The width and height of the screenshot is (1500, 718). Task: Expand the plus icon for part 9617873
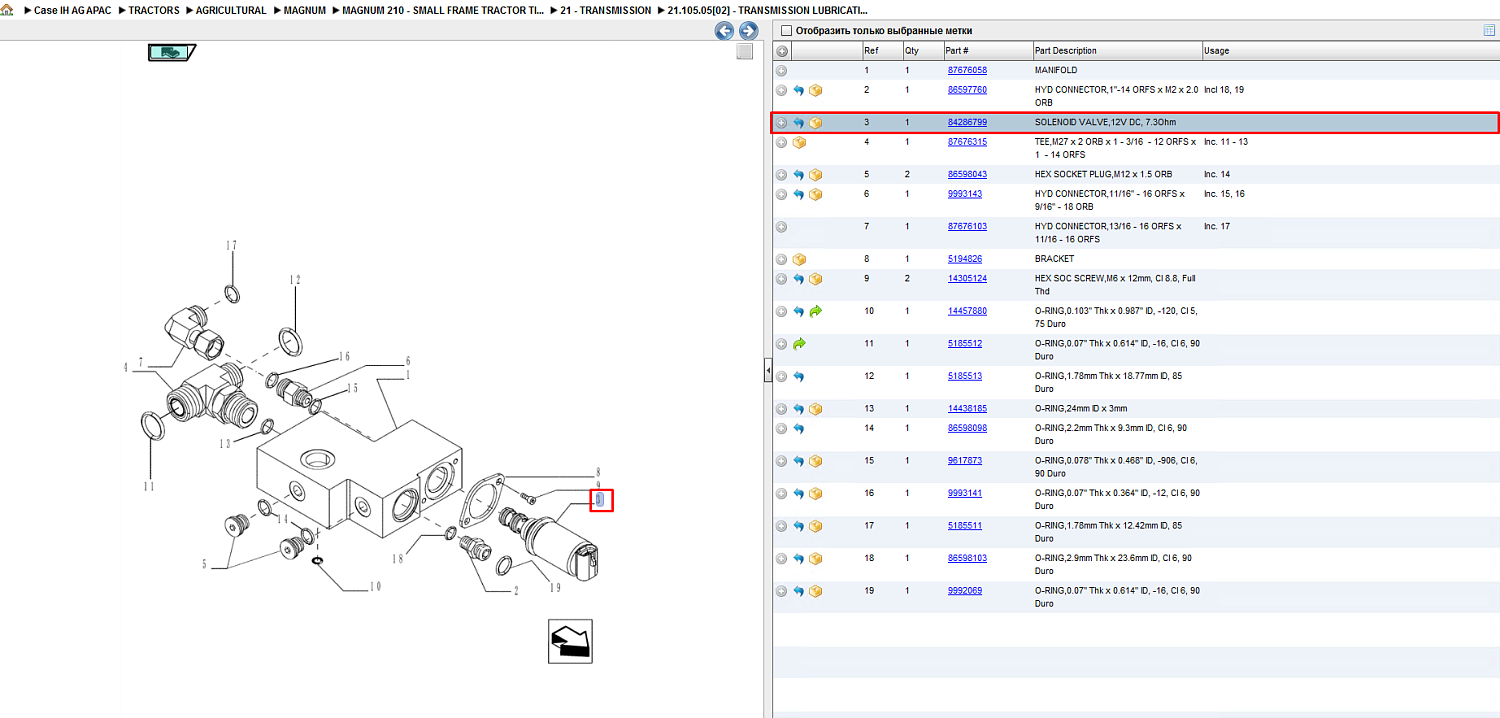coord(782,461)
